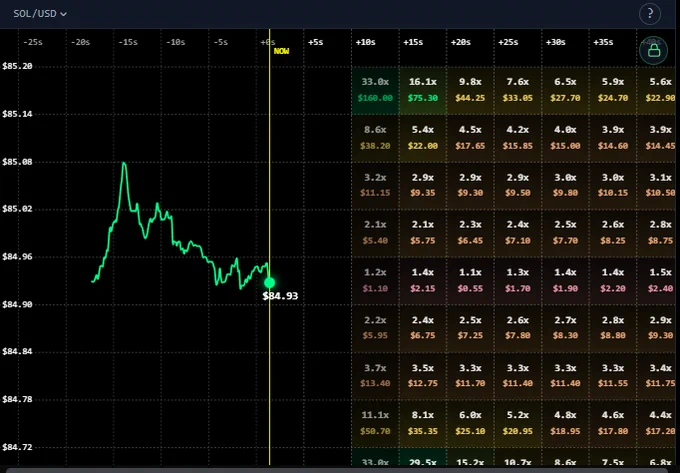Choose the 5.2x $20.95 cell

tap(518, 423)
